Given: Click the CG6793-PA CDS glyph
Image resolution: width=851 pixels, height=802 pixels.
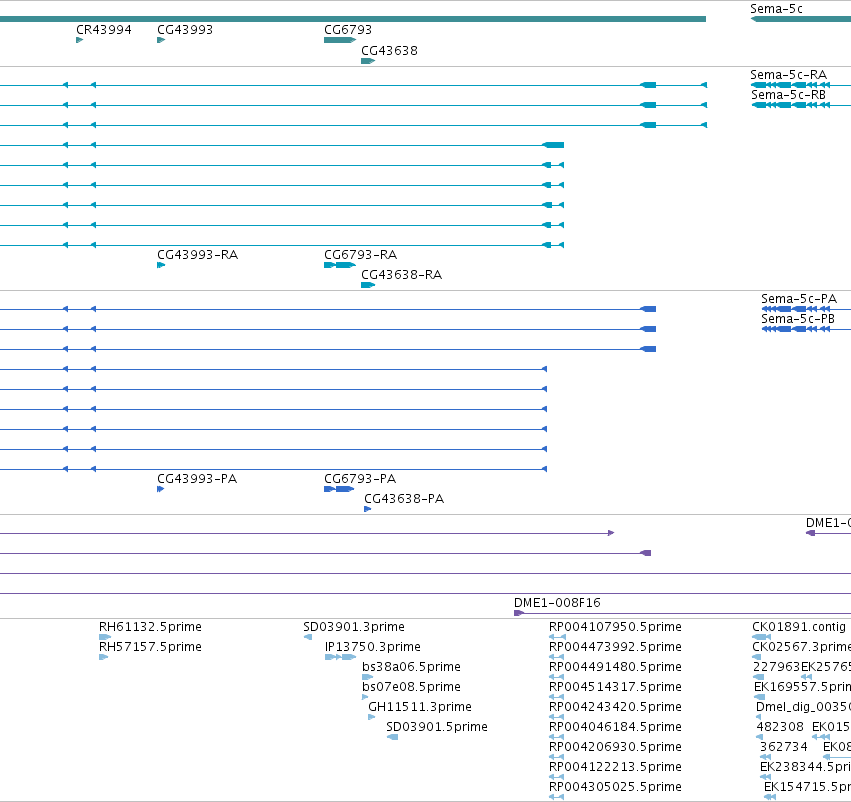Looking at the screenshot, I should point(339,489).
